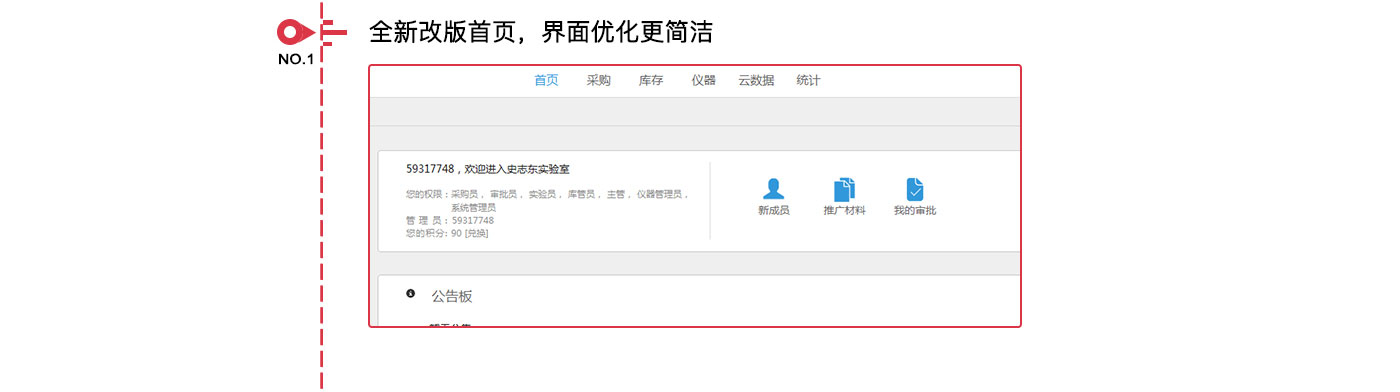This screenshot has height=392, width=1400.
Task: Click the heading 全新改版首页,界面优化更简洁
Action: (540, 32)
